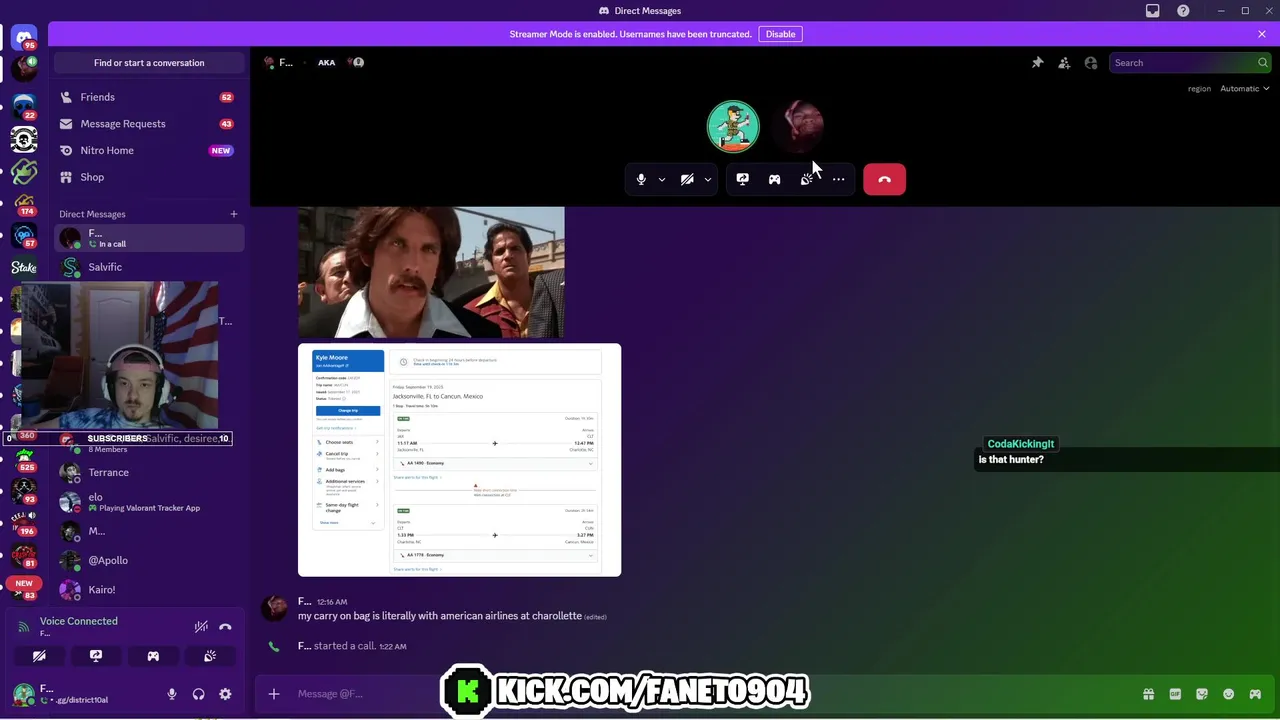The width and height of the screenshot is (1280, 720).
Task: Open the green interlocked-squares server icon
Action: click(x=24, y=172)
